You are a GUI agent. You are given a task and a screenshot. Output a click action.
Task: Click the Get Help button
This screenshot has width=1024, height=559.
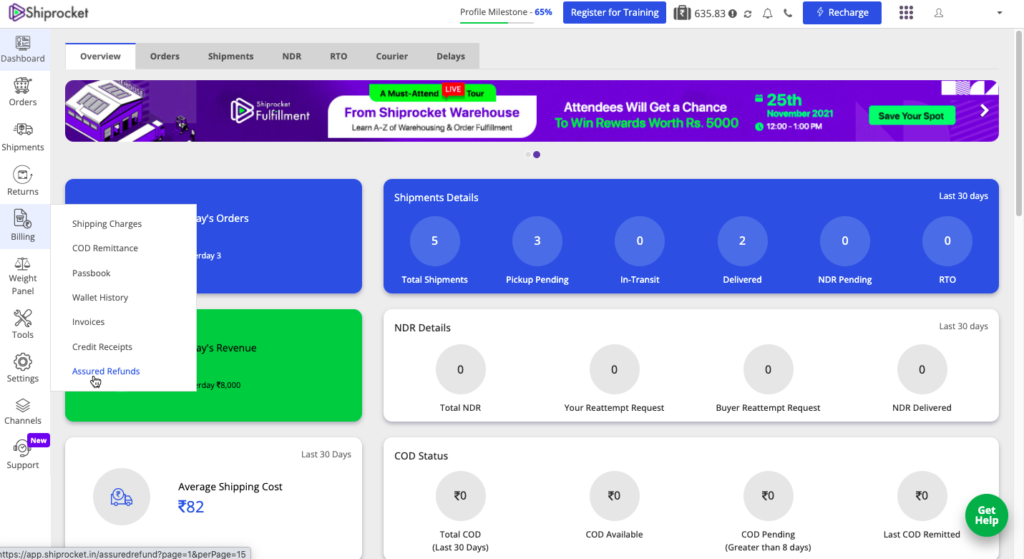pos(986,515)
